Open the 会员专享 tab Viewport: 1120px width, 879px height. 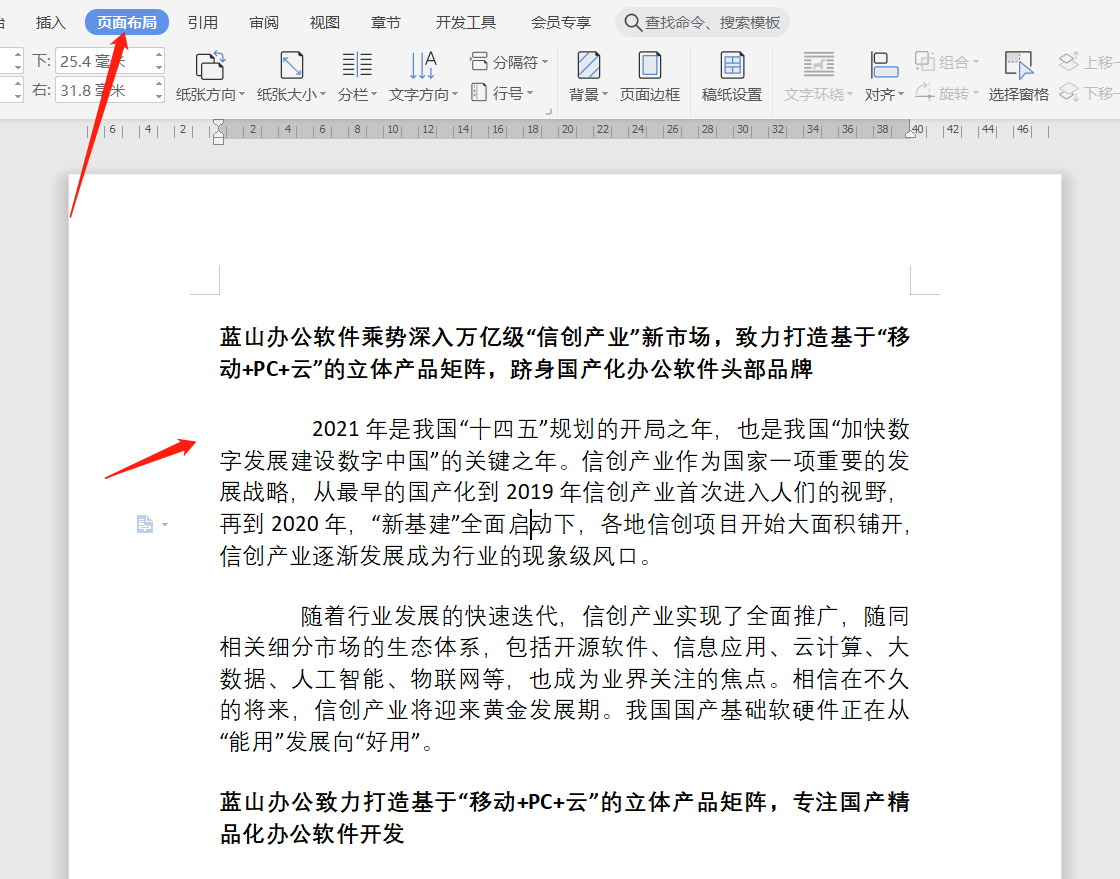tap(561, 23)
